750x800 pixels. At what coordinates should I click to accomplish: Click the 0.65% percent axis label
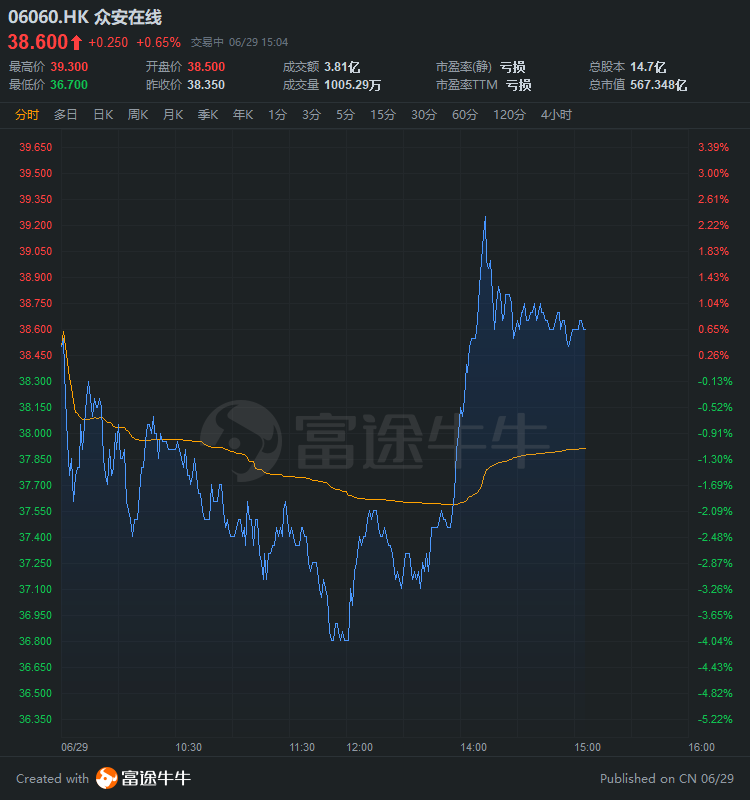point(713,329)
